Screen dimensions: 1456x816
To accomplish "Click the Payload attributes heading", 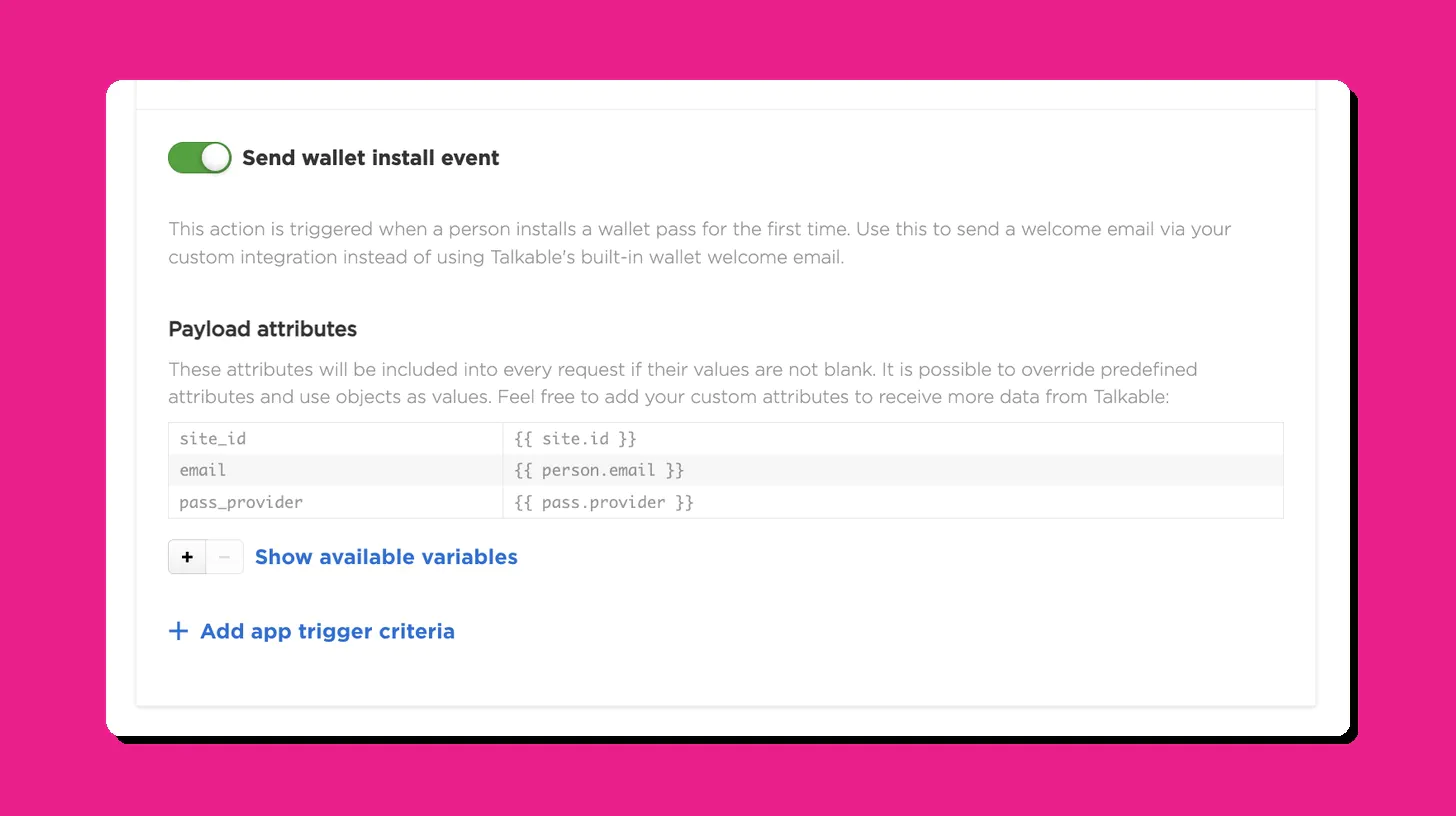I will [x=262, y=329].
